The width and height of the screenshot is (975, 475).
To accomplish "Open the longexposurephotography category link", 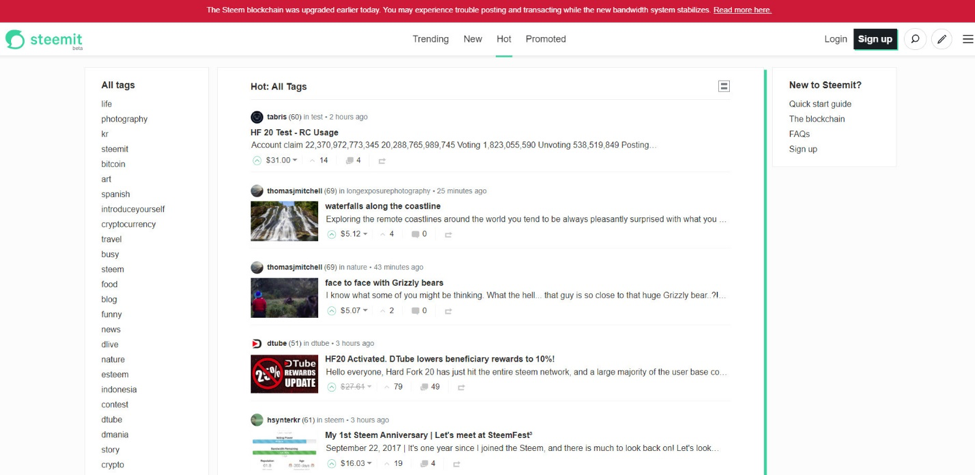I will (x=388, y=191).
